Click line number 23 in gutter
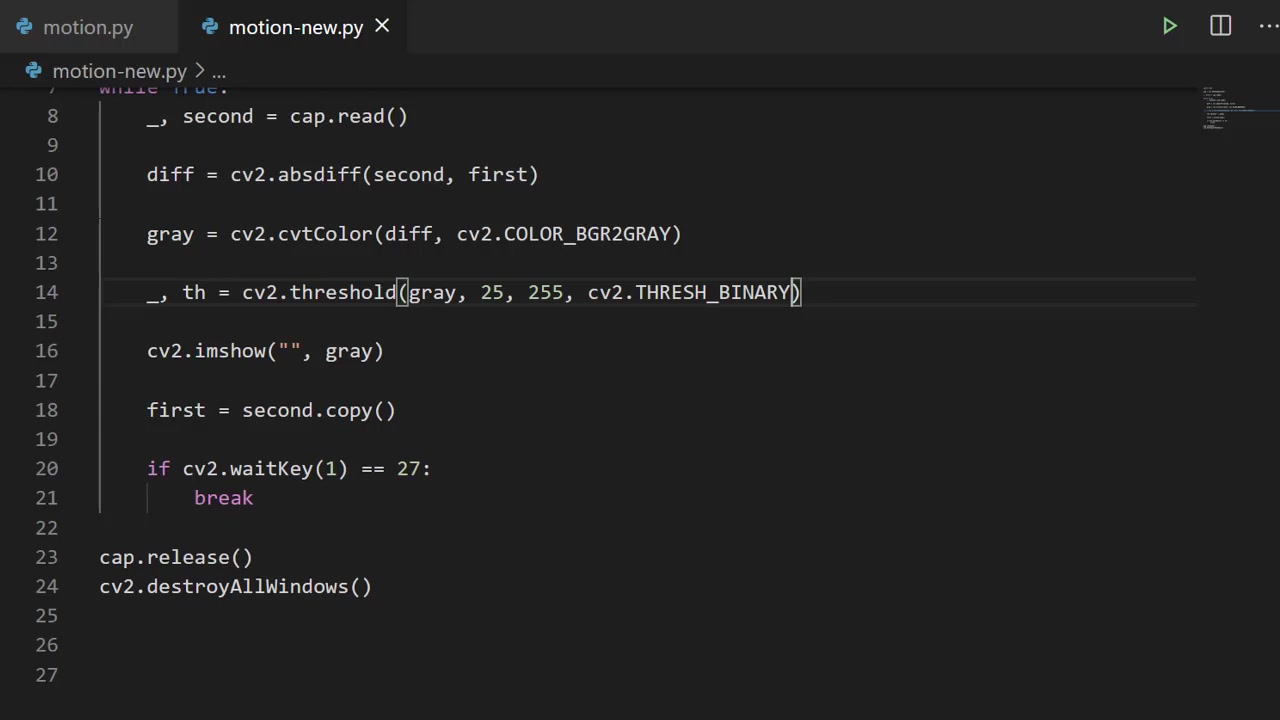Image resolution: width=1280 pixels, height=720 pixels. click(x=46, y=557)
